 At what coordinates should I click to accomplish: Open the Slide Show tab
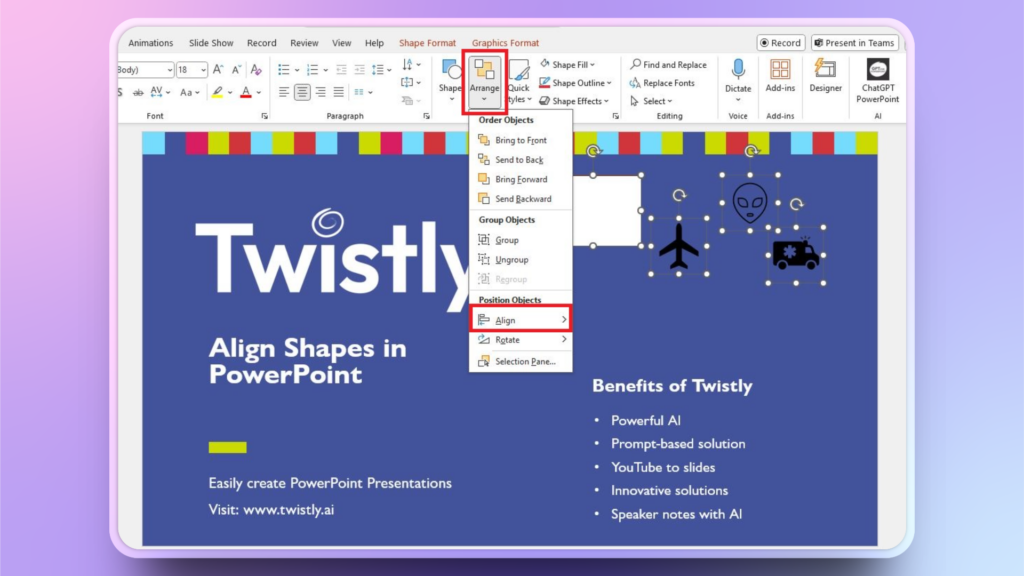pos(211,43)
